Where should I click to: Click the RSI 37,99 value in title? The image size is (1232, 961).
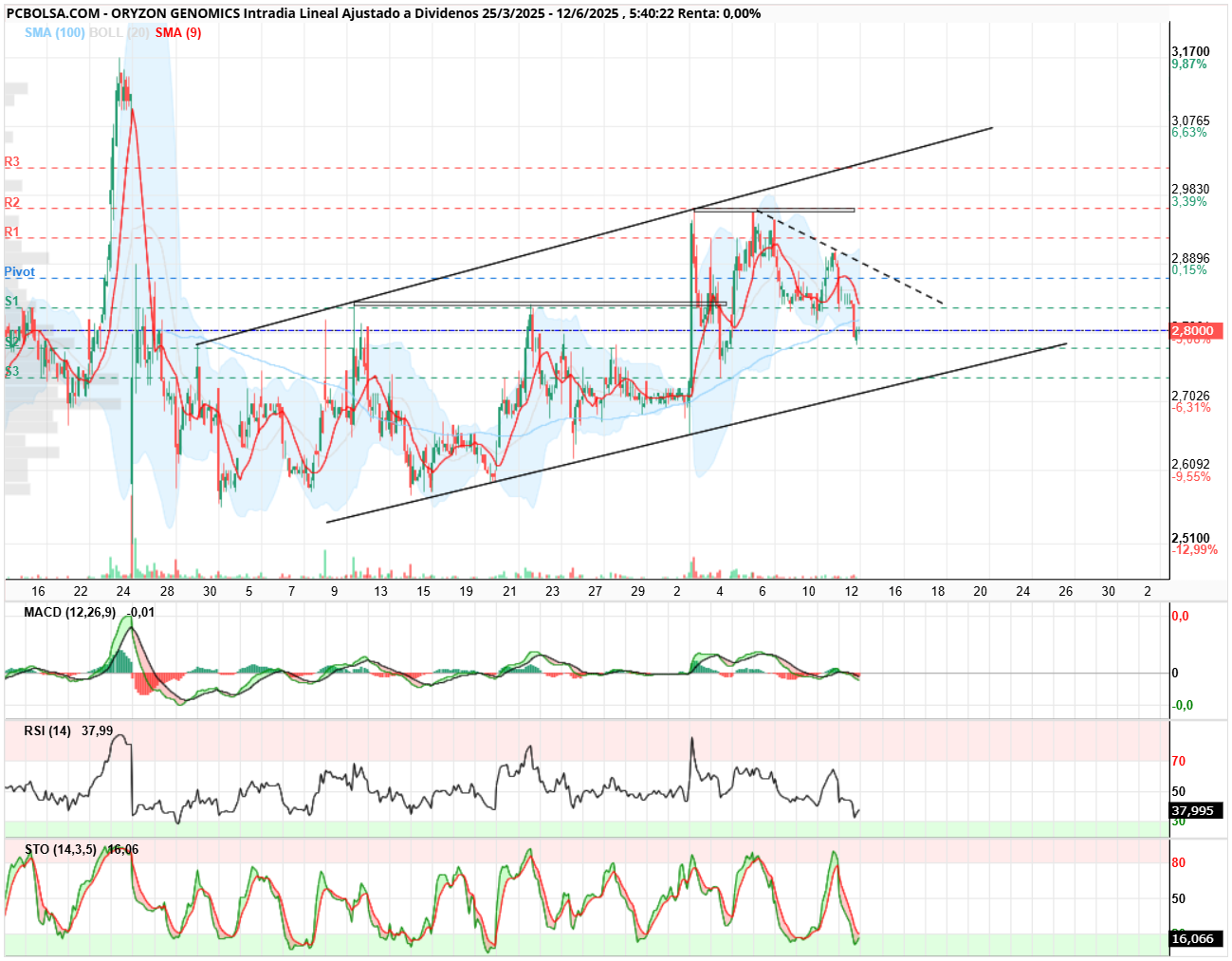(x=98, y=731)
